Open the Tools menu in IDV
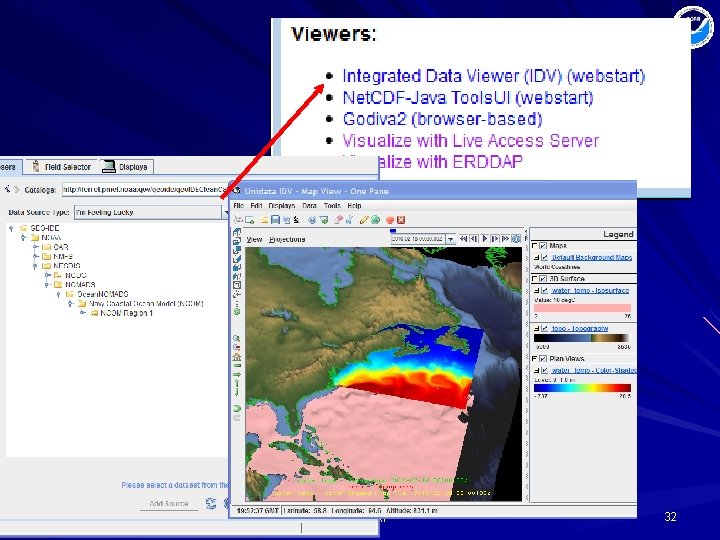Viewport: 720px width, 540px height. (332, 206)
